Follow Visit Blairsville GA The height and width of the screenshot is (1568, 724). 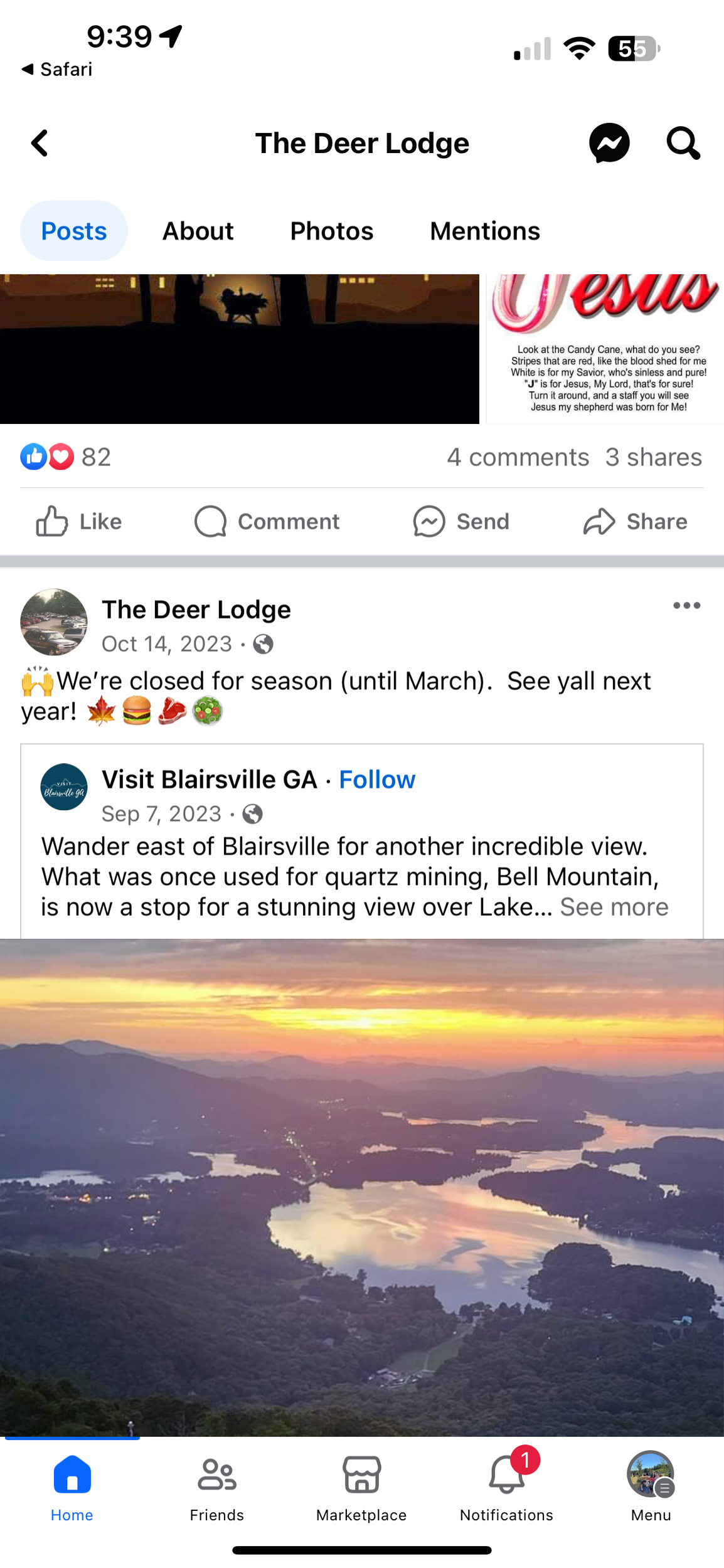coord(377,780)
